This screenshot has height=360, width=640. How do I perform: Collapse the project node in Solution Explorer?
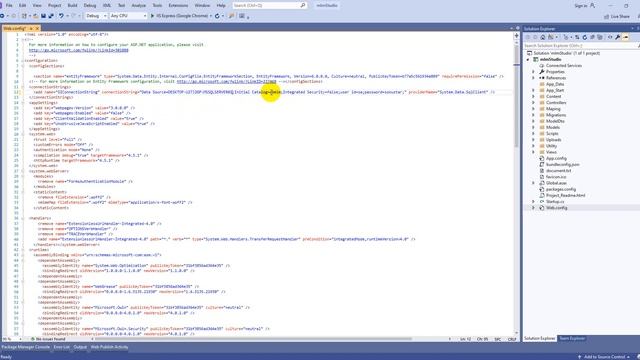click(x=528, y=60)
